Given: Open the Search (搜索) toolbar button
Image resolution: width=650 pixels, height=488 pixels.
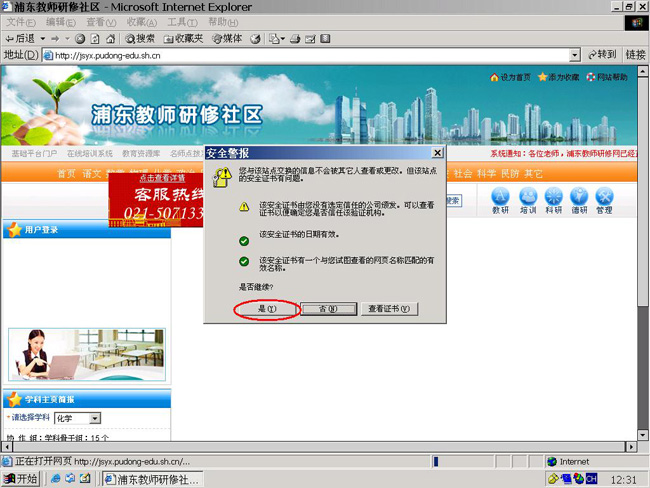Looking at the screenshot, I should click(140, 39).
